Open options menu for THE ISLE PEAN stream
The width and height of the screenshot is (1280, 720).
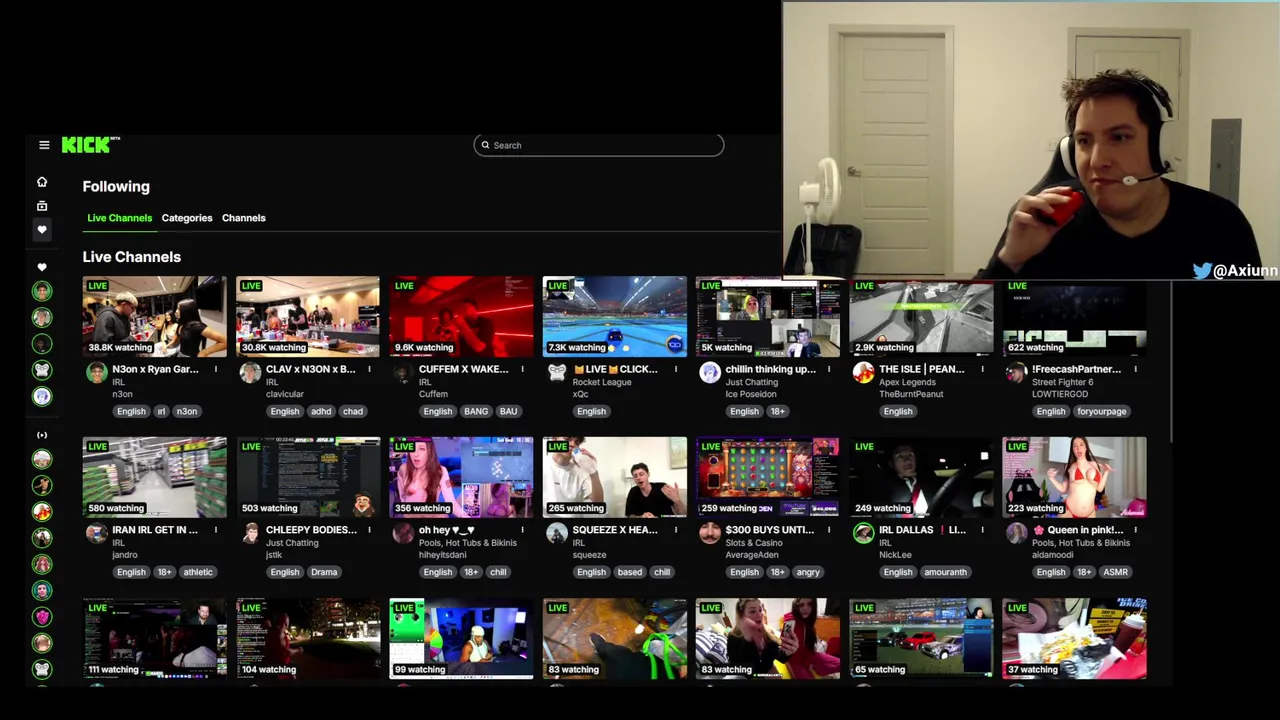pyautogui.click(x=982, y=369)
